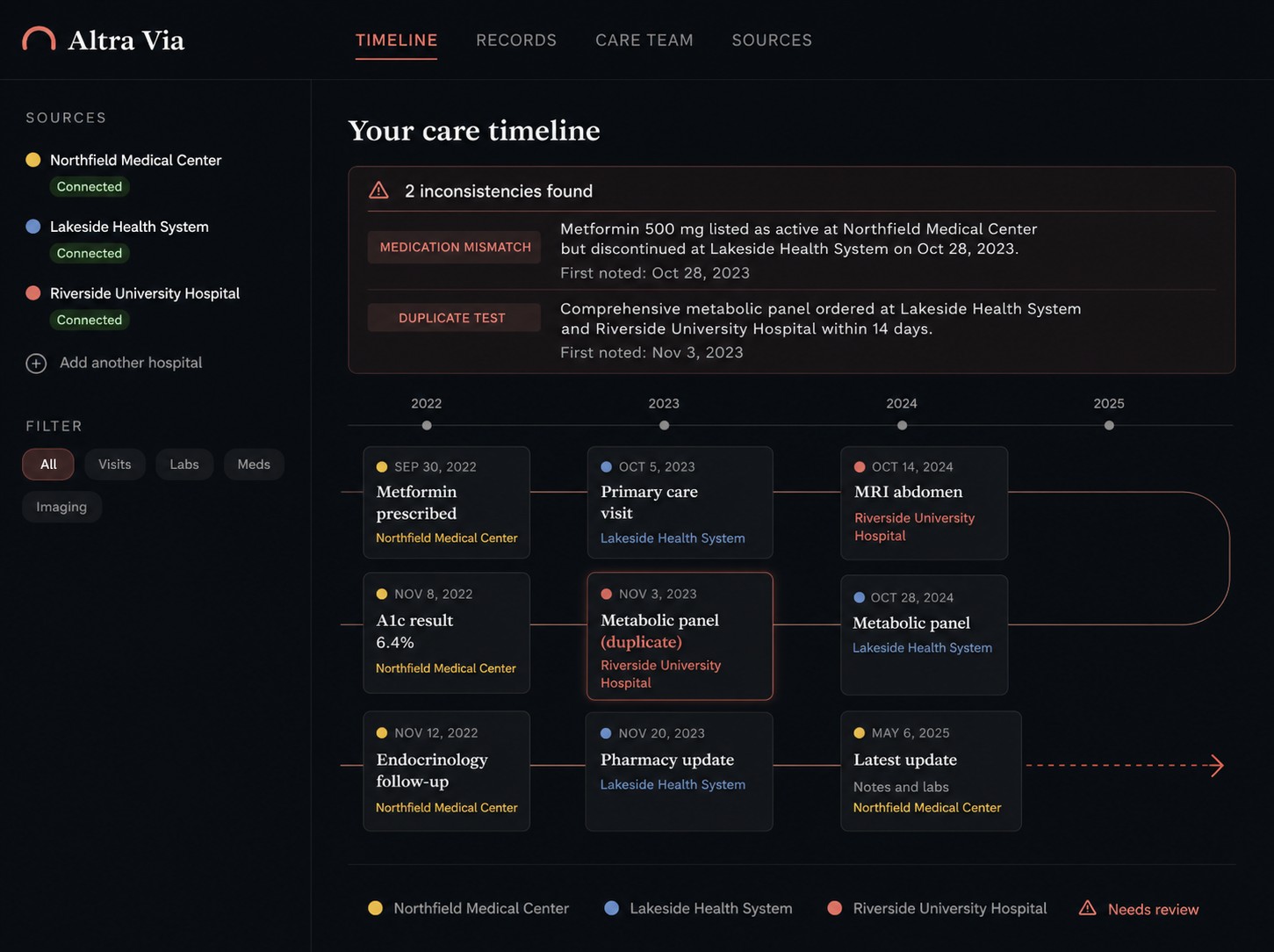Open the Timeline tab
Image resolution: width=1274 pixels, height=952 pixels.
tap(396, 40)
